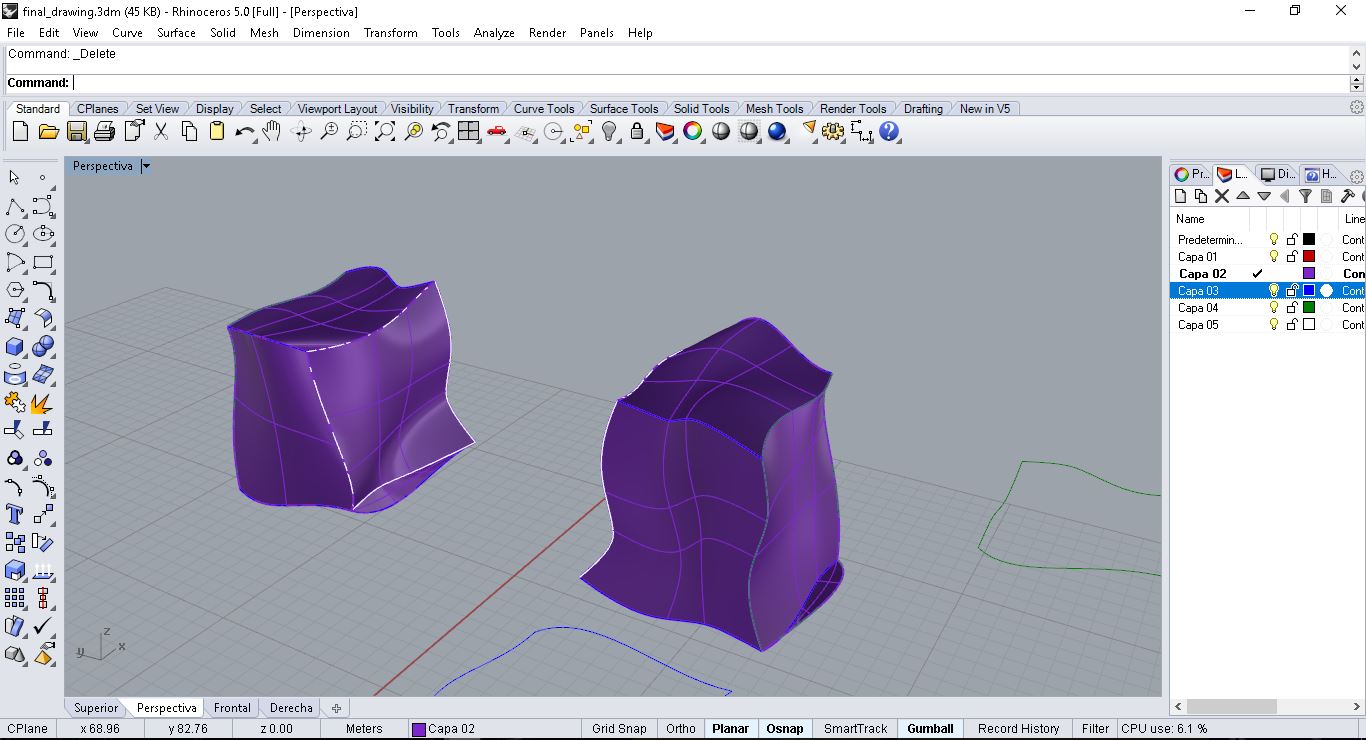Toggle visibility bulb of Capa 03 layer

(1274, 291)
